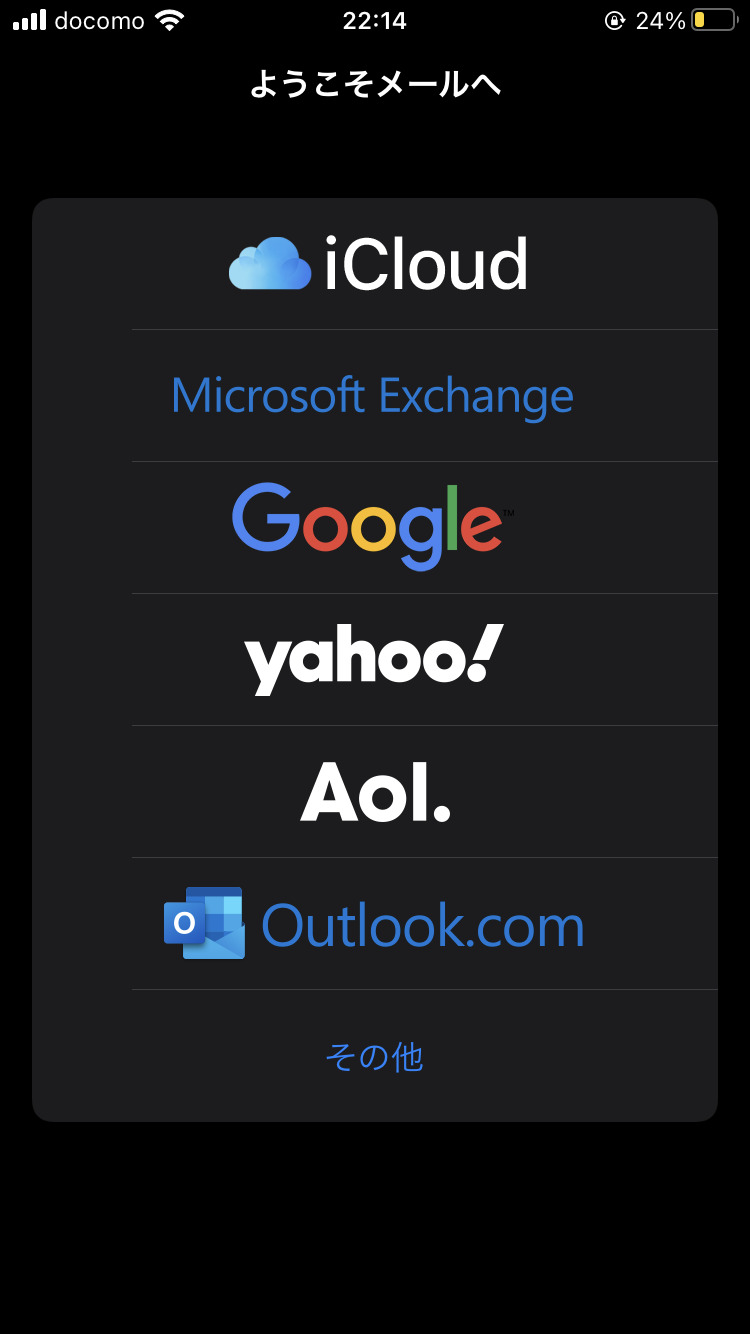Tap the exclamation mark in yahoo! logo

click(x=485, y=653)
